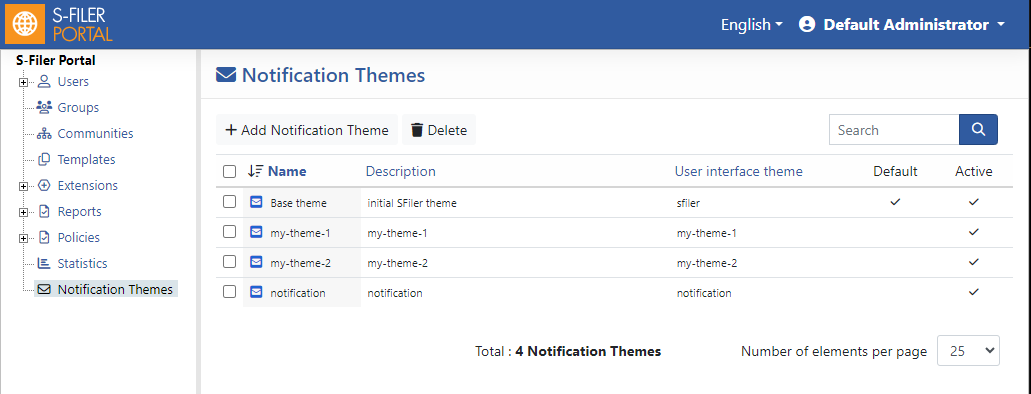Image resolution: width=1031 pixels, height=394 pixels.
Task: Click the Policies document icon
Action: click(44, 237)
